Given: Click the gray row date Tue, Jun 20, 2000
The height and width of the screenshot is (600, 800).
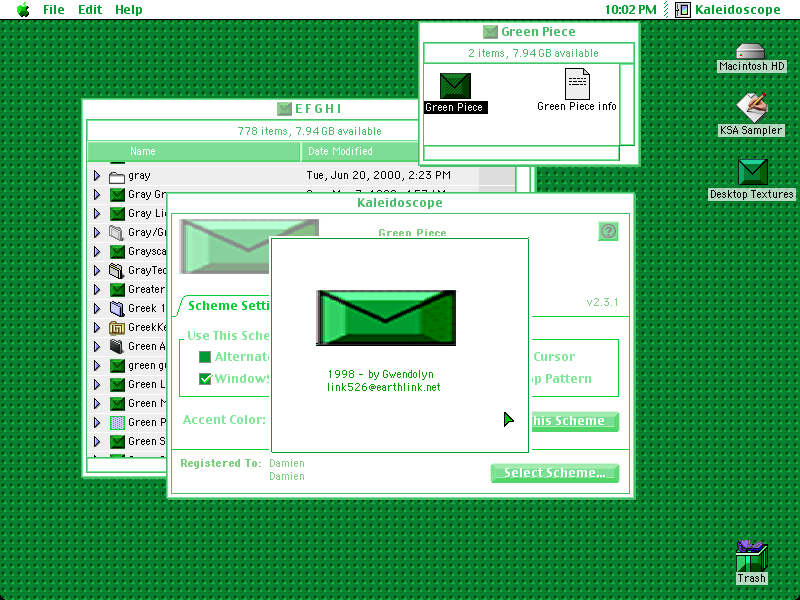Looking at the screenshot, I should coord(378,176).
